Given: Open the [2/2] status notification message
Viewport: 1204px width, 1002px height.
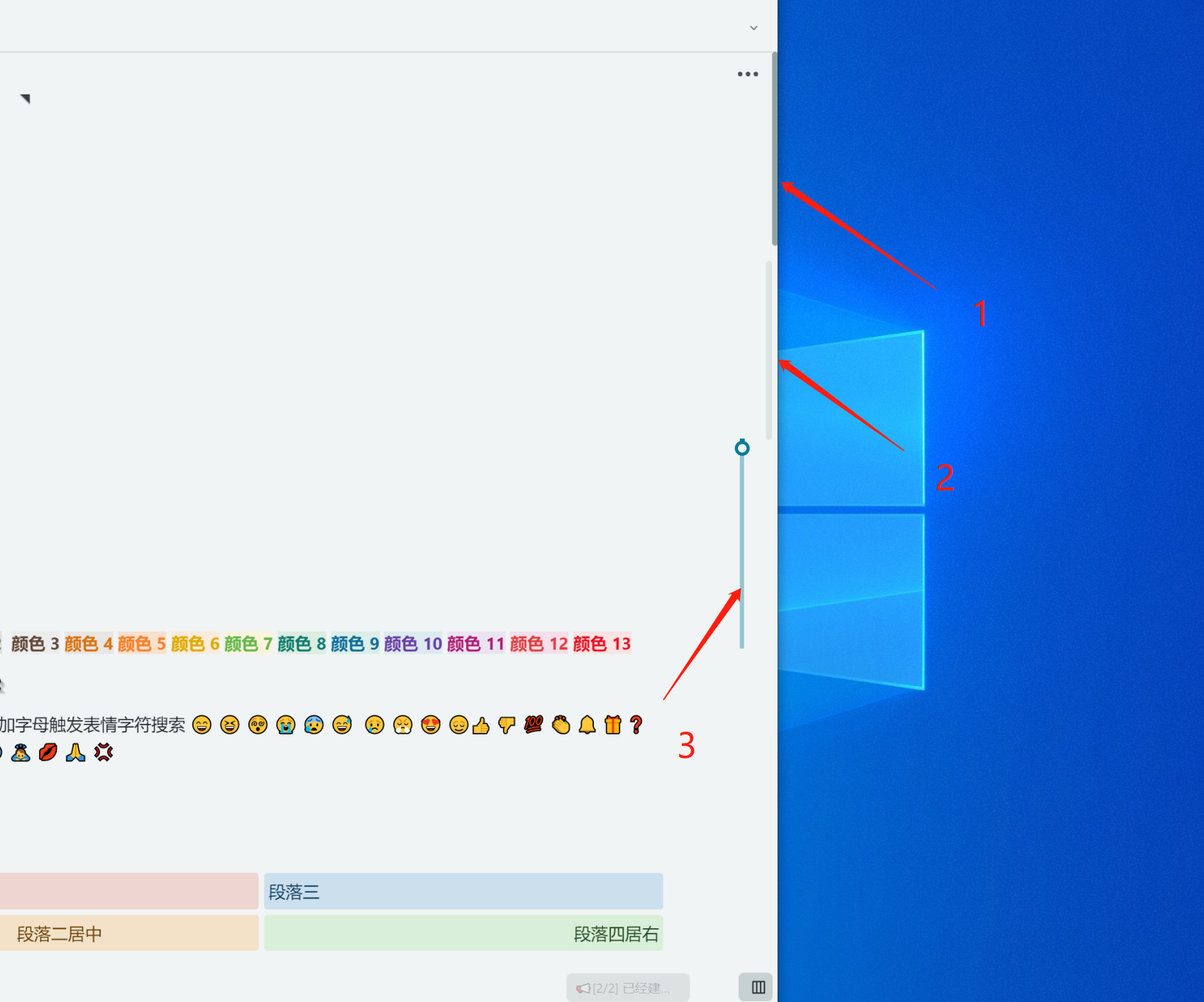Looking at the screenshot, I should 628,988.
